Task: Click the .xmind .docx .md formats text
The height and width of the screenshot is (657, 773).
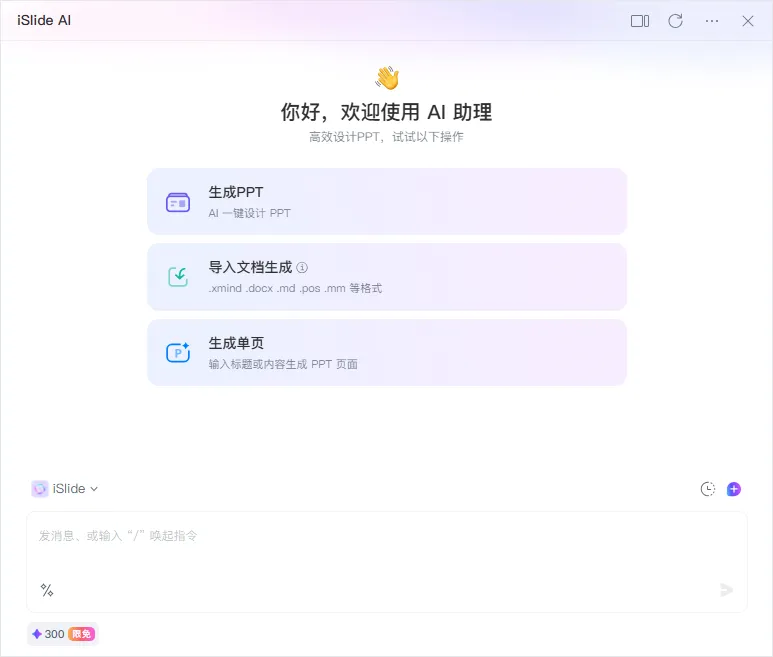Action: (295, 288)
